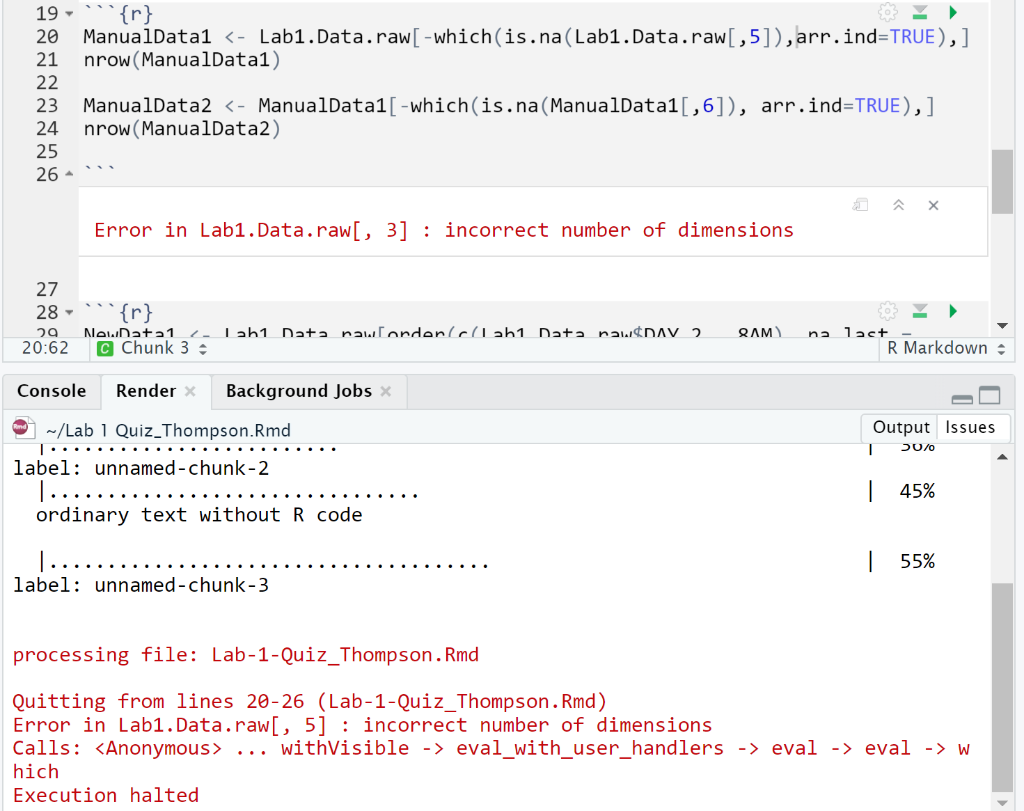The width and height of the screenshot is (1024, 811).
Task: Click editor scroll down arrow
Action: click(x=1002, y=325)
